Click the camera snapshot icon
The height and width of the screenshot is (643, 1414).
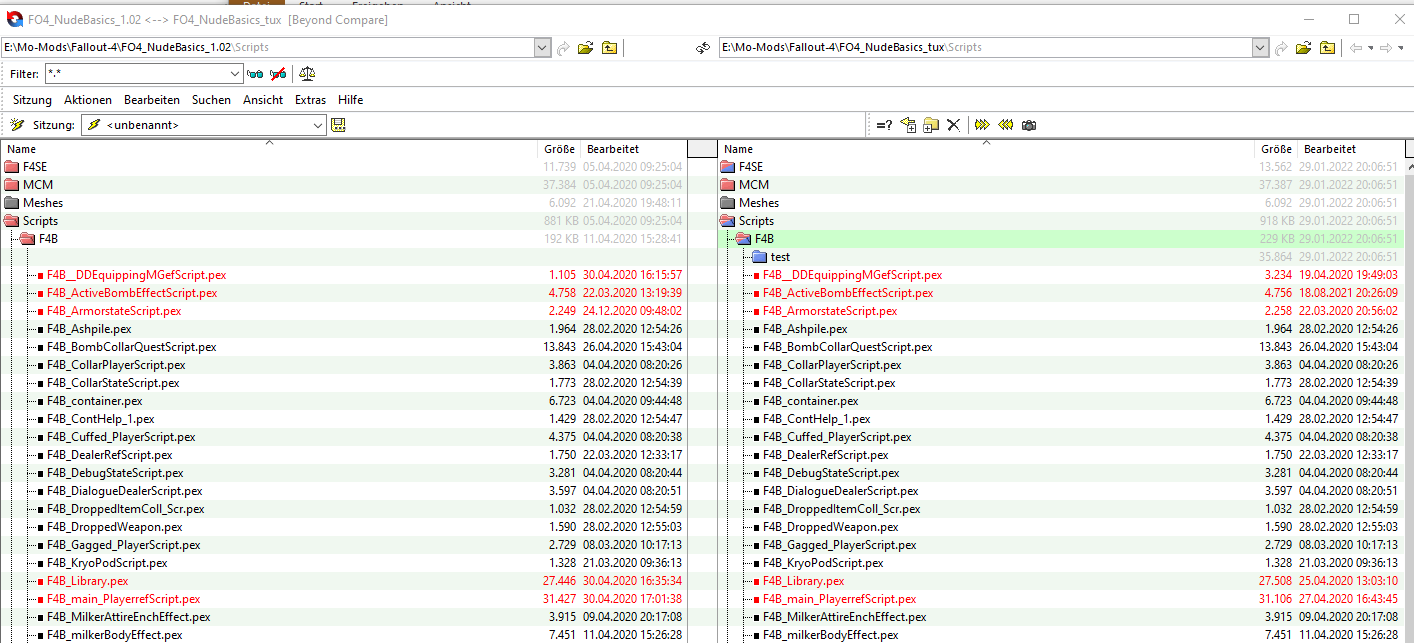(1029, 125)
